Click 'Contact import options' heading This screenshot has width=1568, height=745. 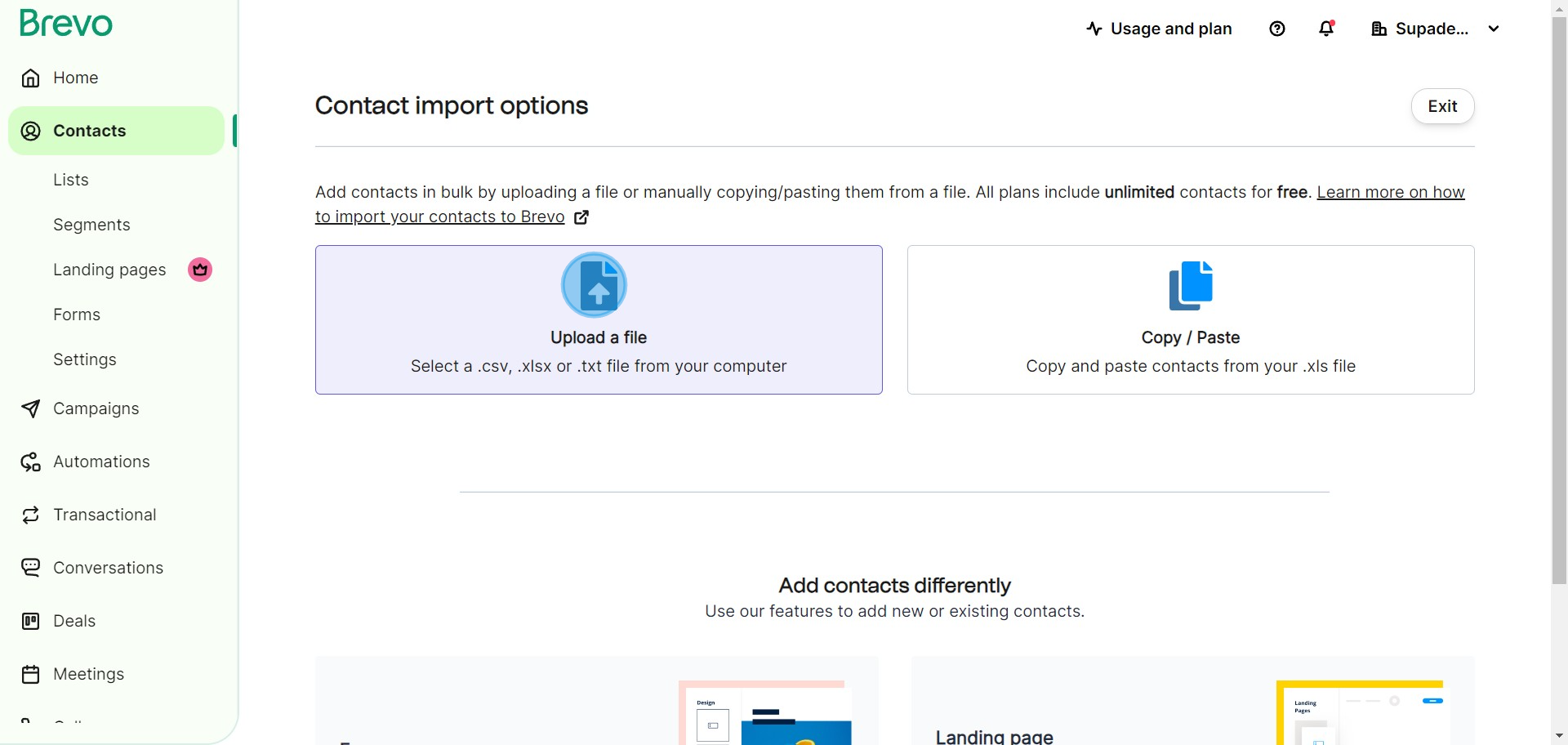452,105
